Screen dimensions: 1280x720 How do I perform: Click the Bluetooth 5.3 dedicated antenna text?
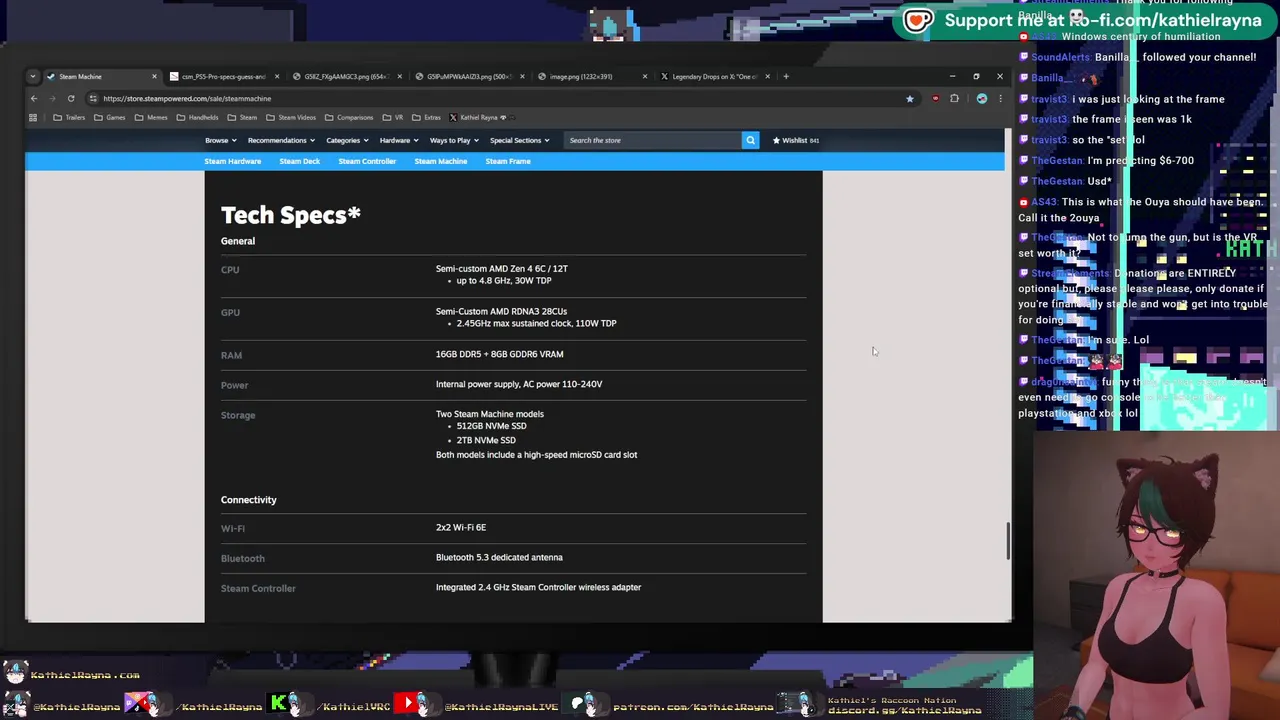(x=499, y=557)
